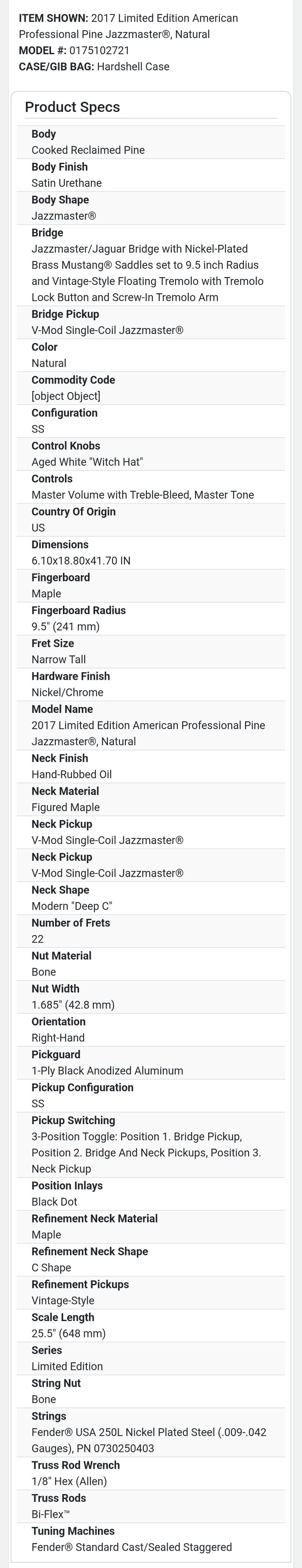Click the Narrow Tall fret size

(x=58, y=659)
